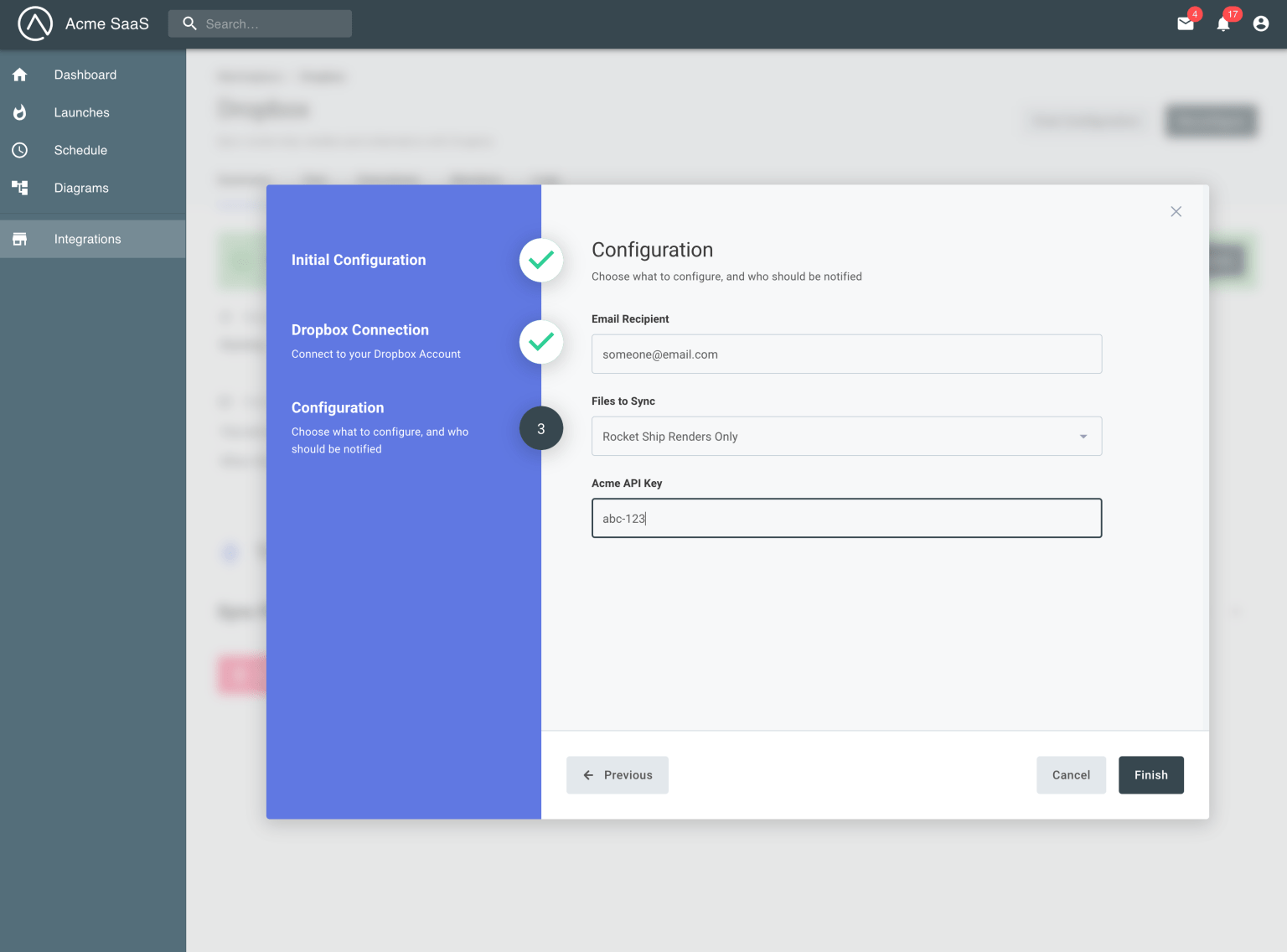The image size is (1287, 952).
Task: Click the Previous button
Action: 618,775
